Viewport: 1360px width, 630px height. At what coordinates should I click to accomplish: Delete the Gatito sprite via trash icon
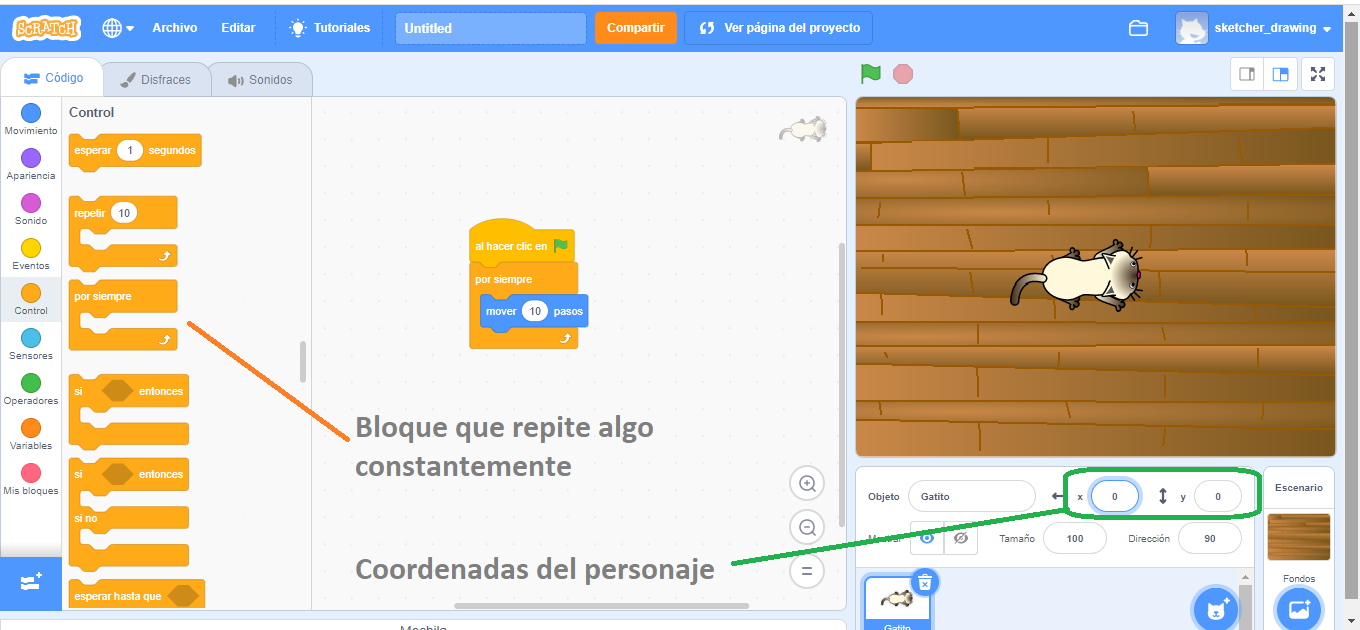(x=925, y=583)
